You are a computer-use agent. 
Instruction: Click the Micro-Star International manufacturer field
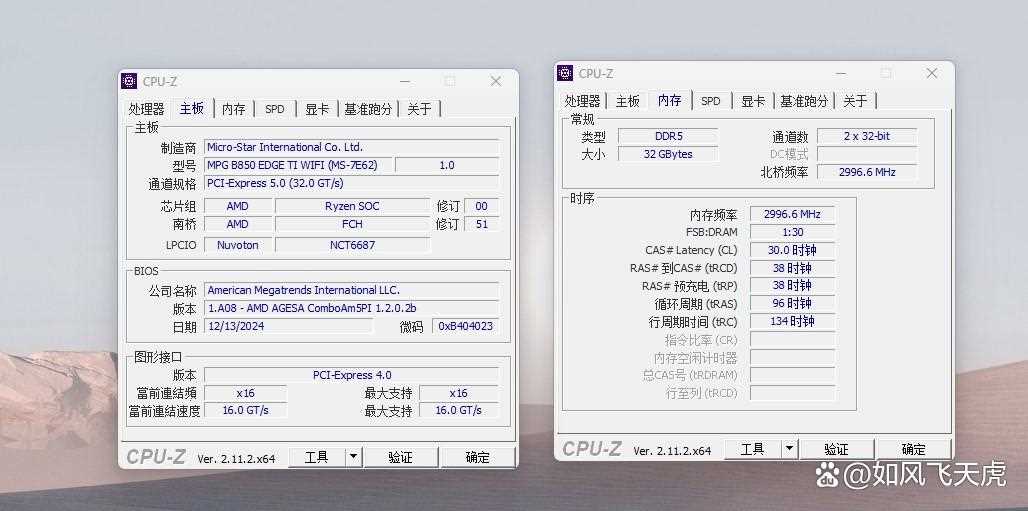(x=351, y=147)
